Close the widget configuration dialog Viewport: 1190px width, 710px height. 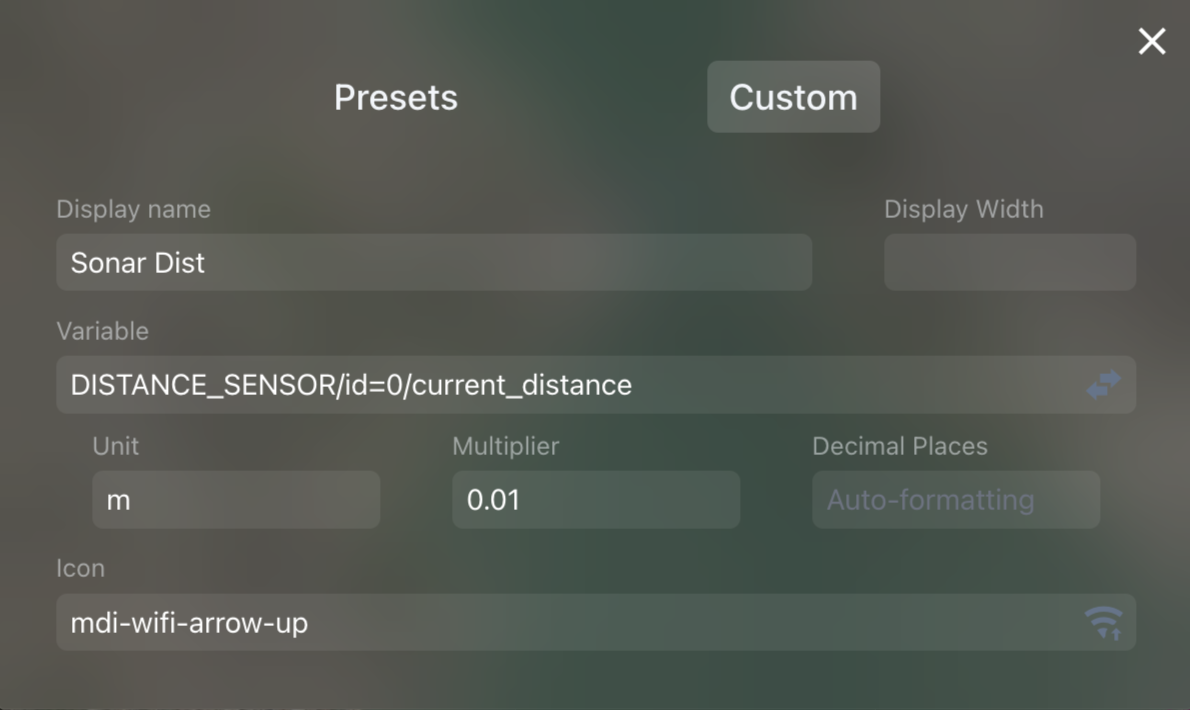pos(1151,41)
